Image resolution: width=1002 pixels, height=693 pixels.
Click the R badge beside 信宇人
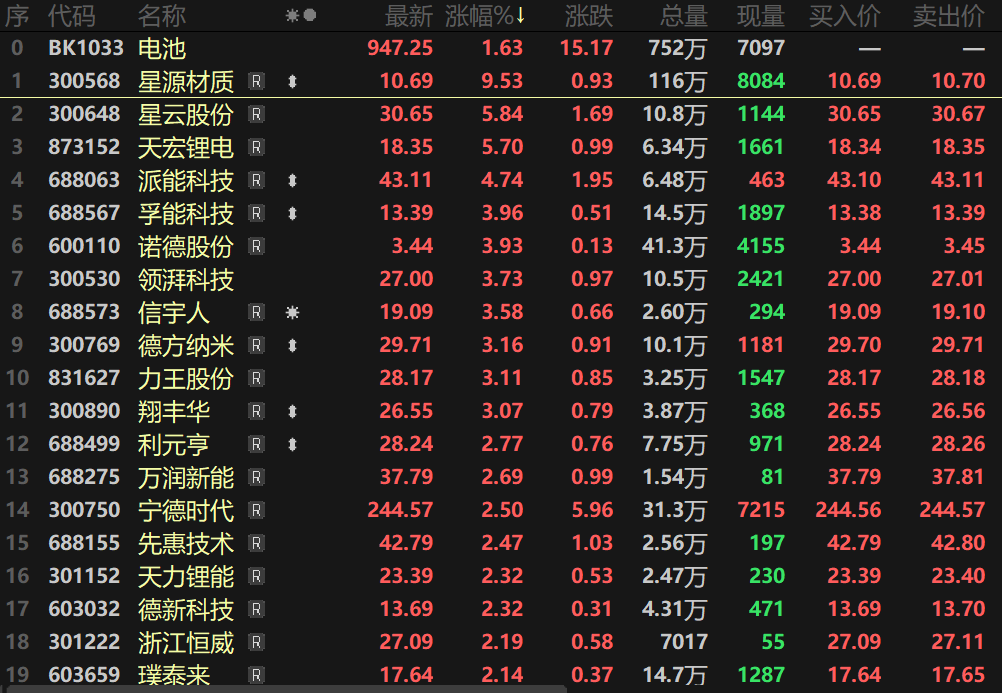pyautogui.click(x=256, y=313)
